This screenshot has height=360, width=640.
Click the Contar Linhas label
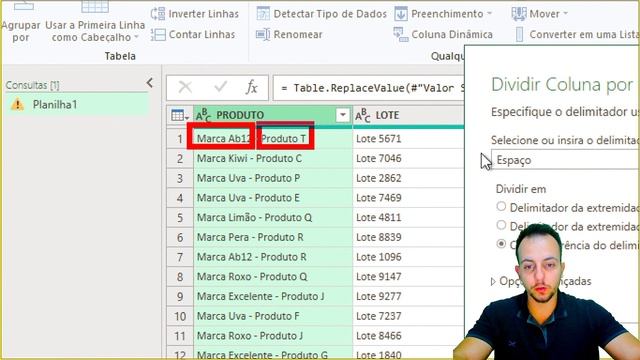[202, 35]
